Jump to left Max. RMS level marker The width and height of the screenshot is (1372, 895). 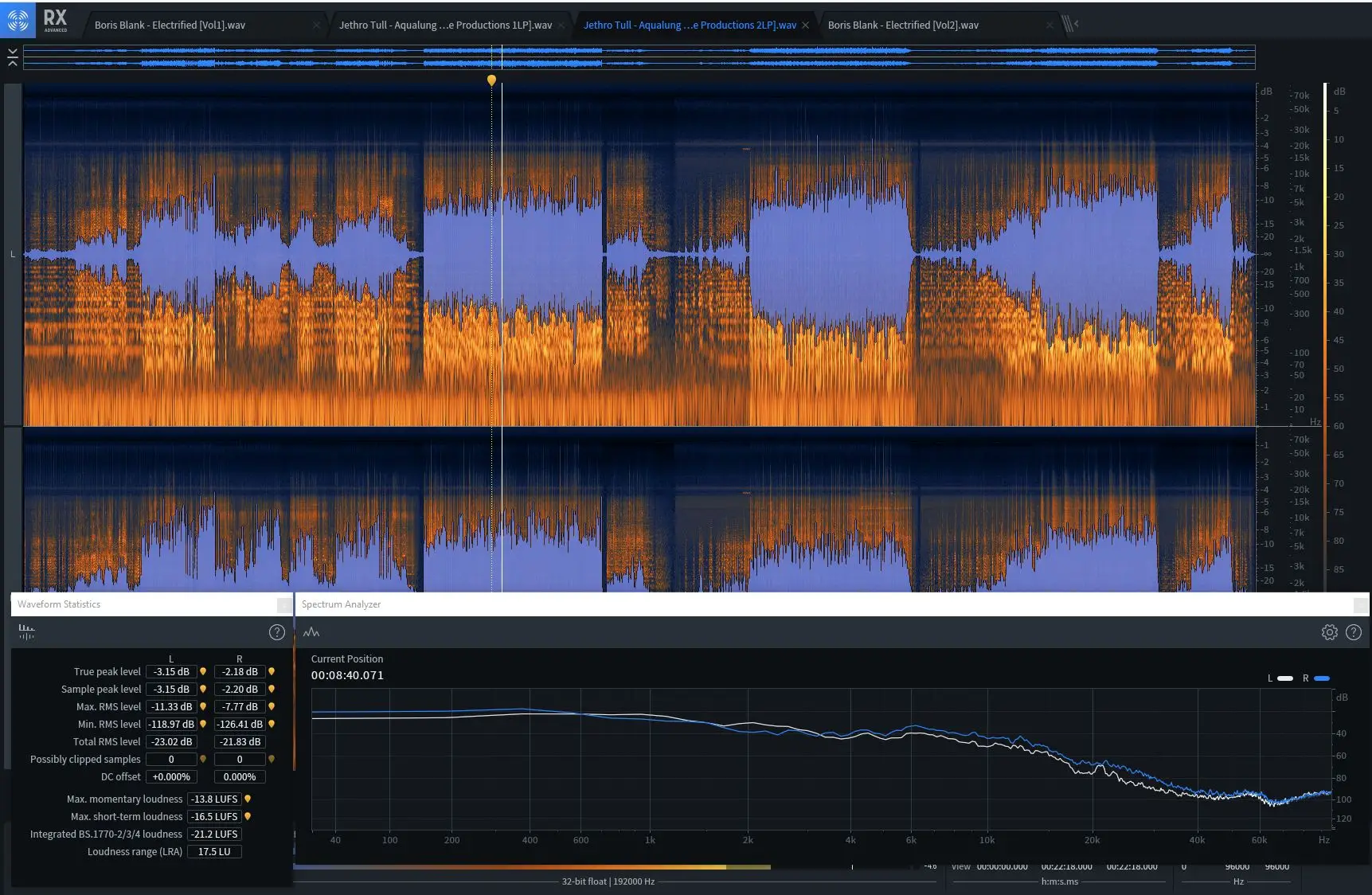[x=203, y=706]
